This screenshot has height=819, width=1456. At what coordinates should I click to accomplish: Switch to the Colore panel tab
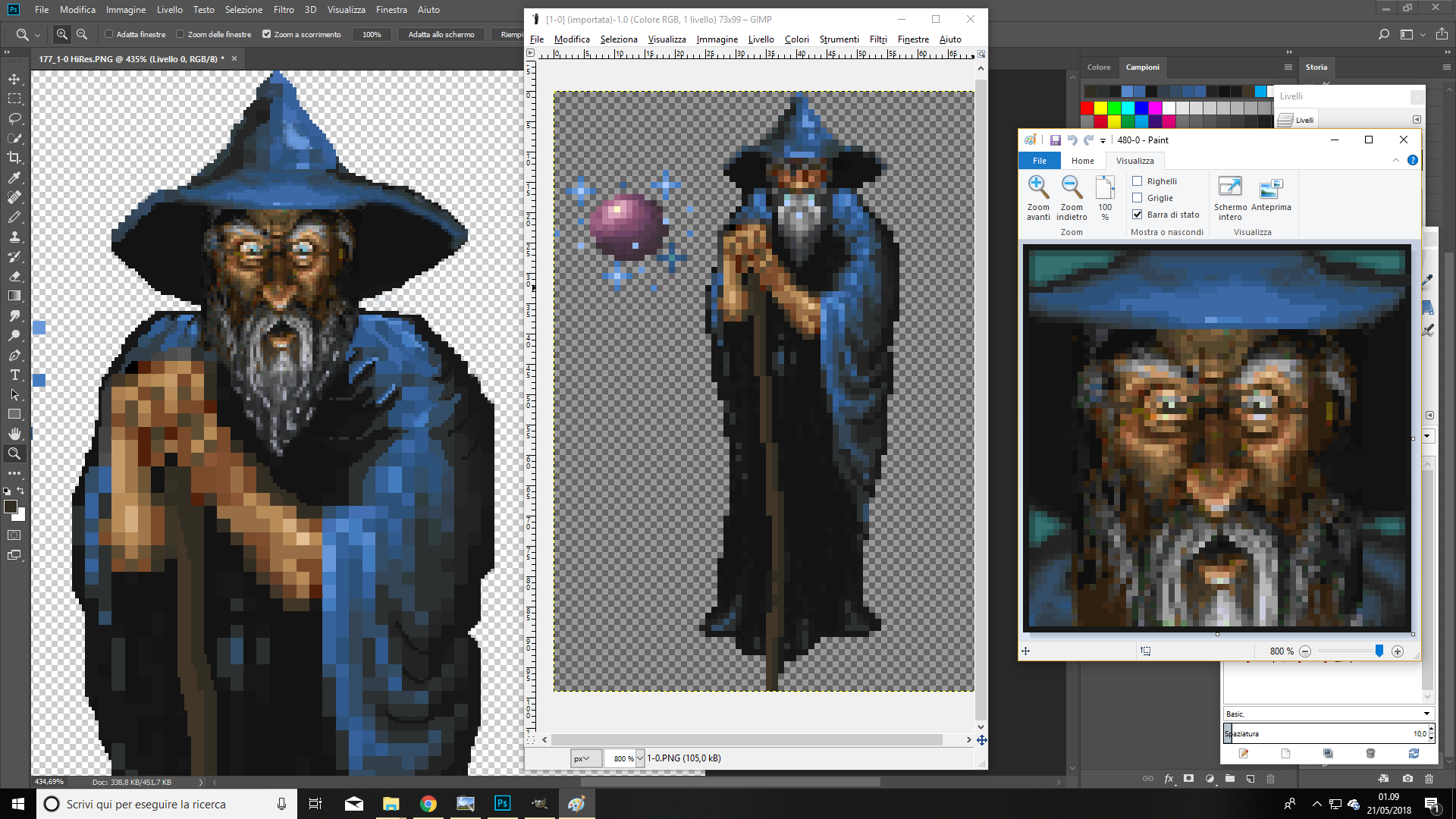click(1098, 67)
